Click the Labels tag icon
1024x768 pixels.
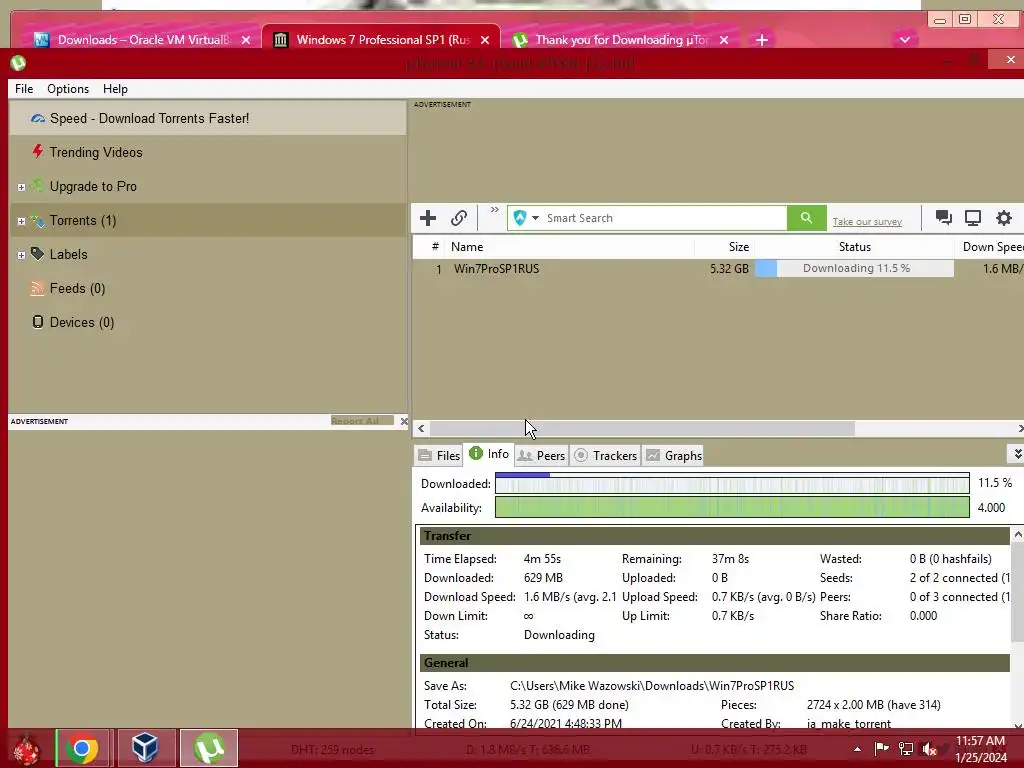pyautogui.click(x=38, y=253)
